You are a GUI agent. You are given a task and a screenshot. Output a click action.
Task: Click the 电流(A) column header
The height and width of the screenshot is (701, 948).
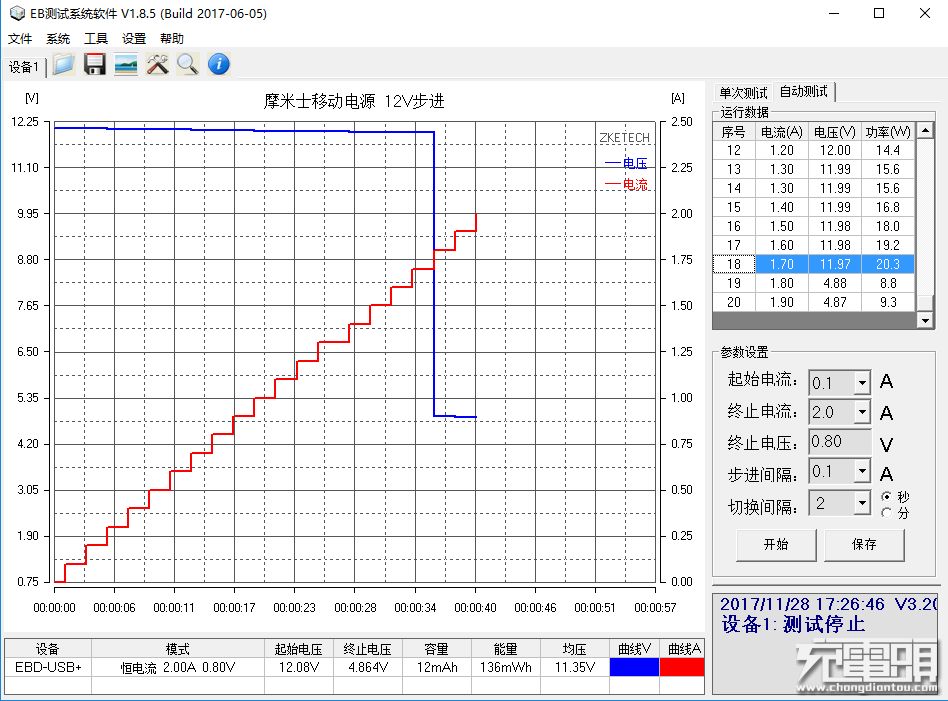tap(782, 132)
